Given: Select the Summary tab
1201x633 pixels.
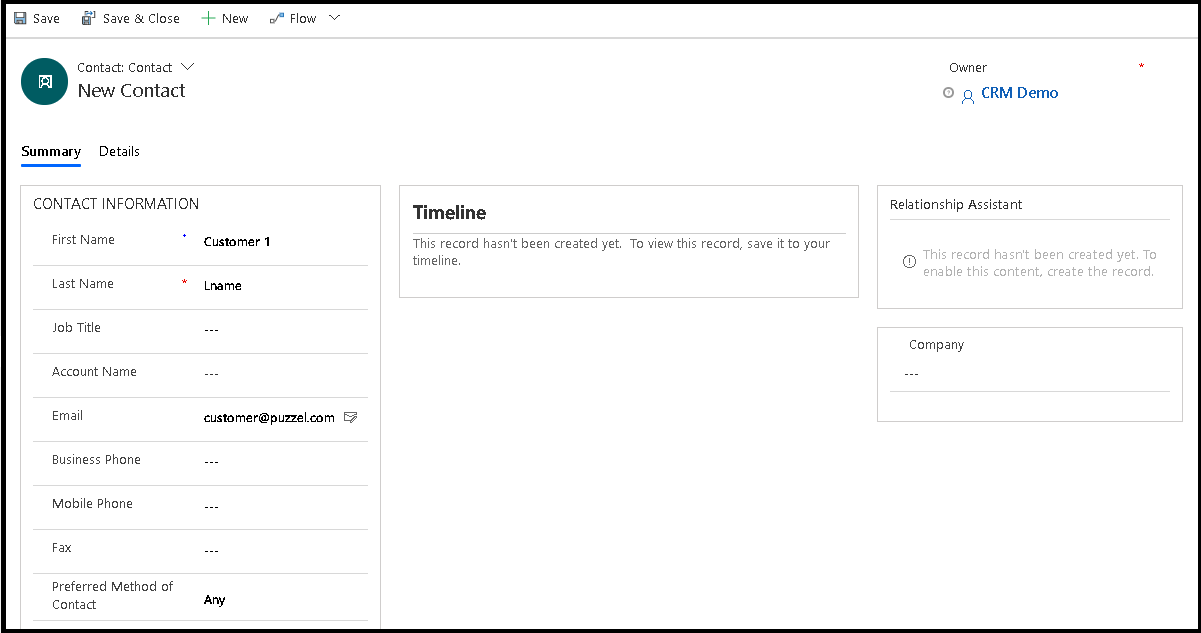Looking at the screenshot, I should pyautogui.click(x=51, y=151).
